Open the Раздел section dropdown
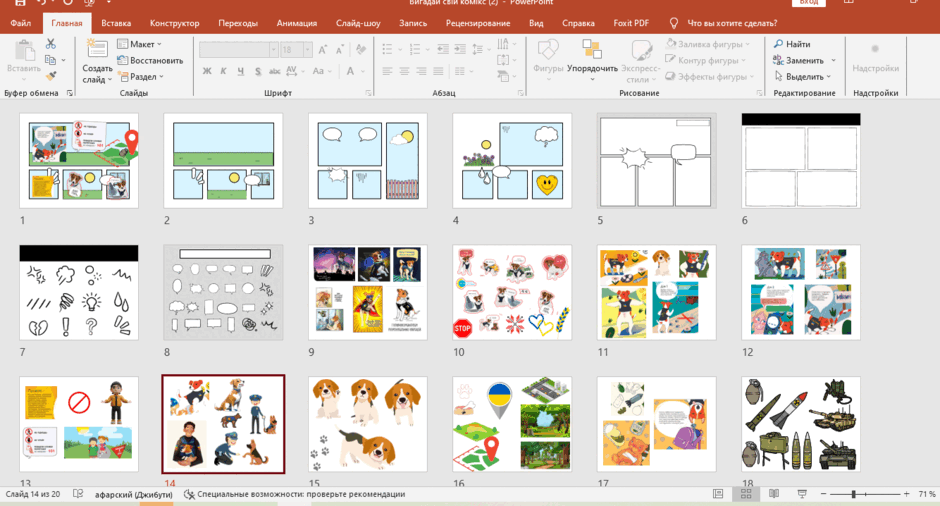 click(x=140, y=77)
